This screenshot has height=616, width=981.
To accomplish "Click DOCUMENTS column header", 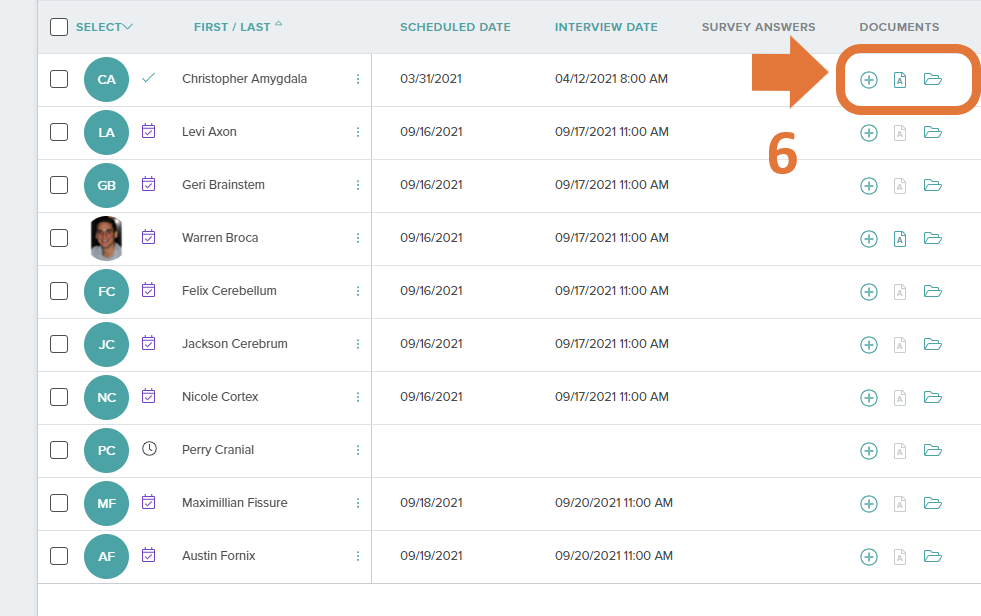I will tap(899, 27).
